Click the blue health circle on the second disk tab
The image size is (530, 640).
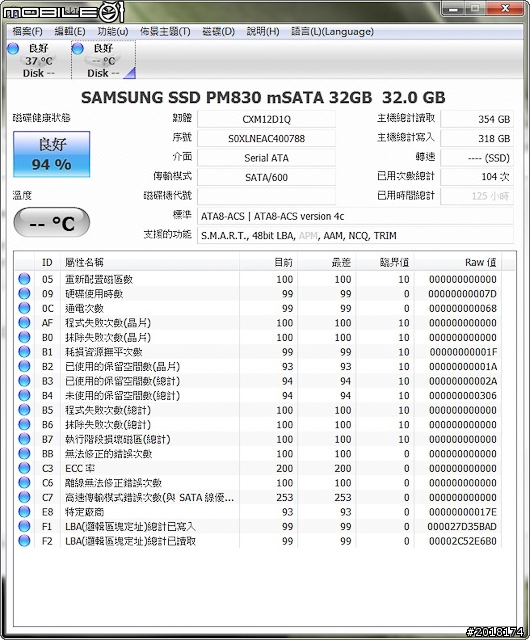pyautogui.click(x=78, y=49)
